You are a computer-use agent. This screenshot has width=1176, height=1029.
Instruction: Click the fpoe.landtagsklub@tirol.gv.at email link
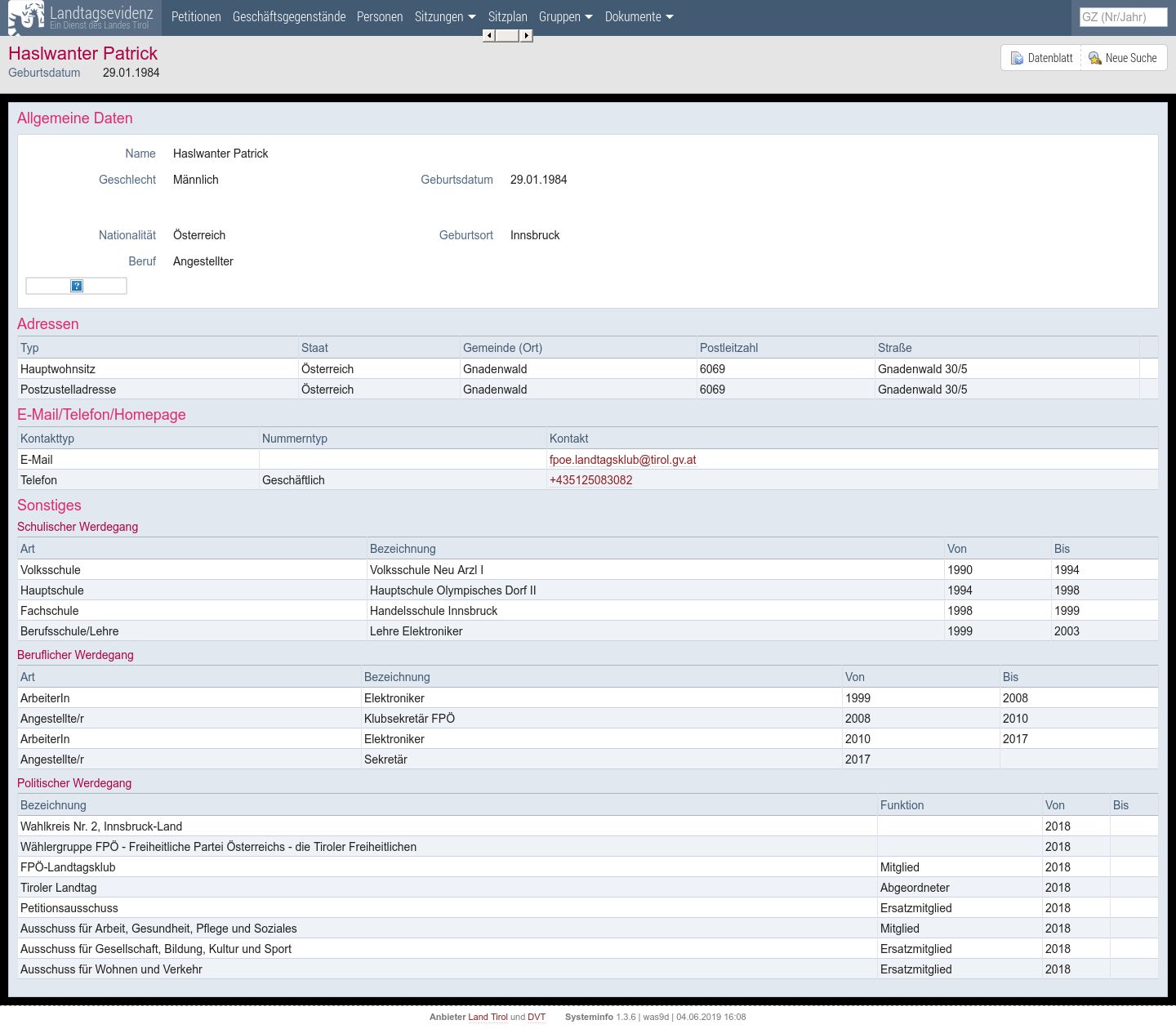[x=622, y=460]
